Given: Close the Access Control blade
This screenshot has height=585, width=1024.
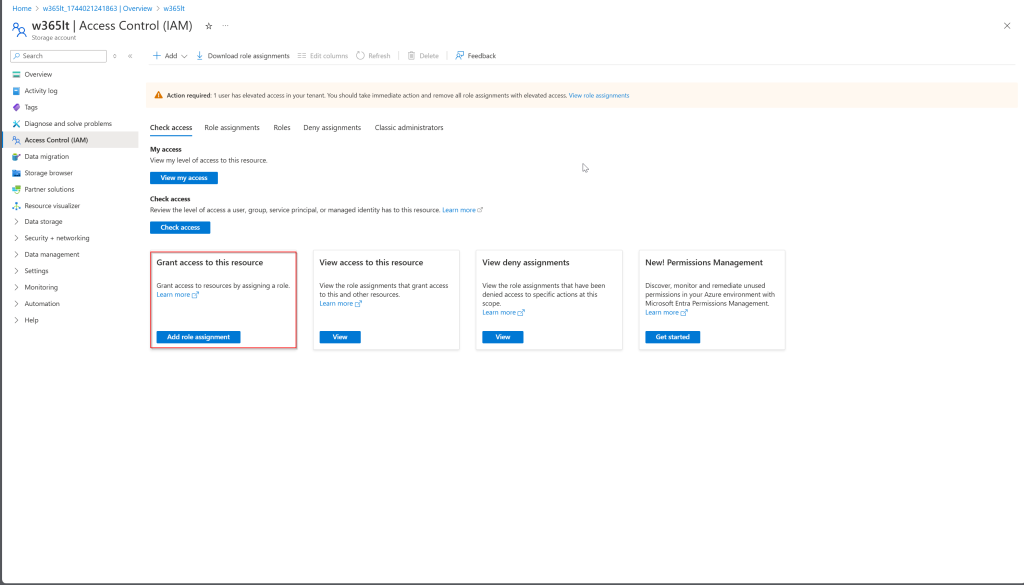Looking at the screenshot, I should 1006,26.
